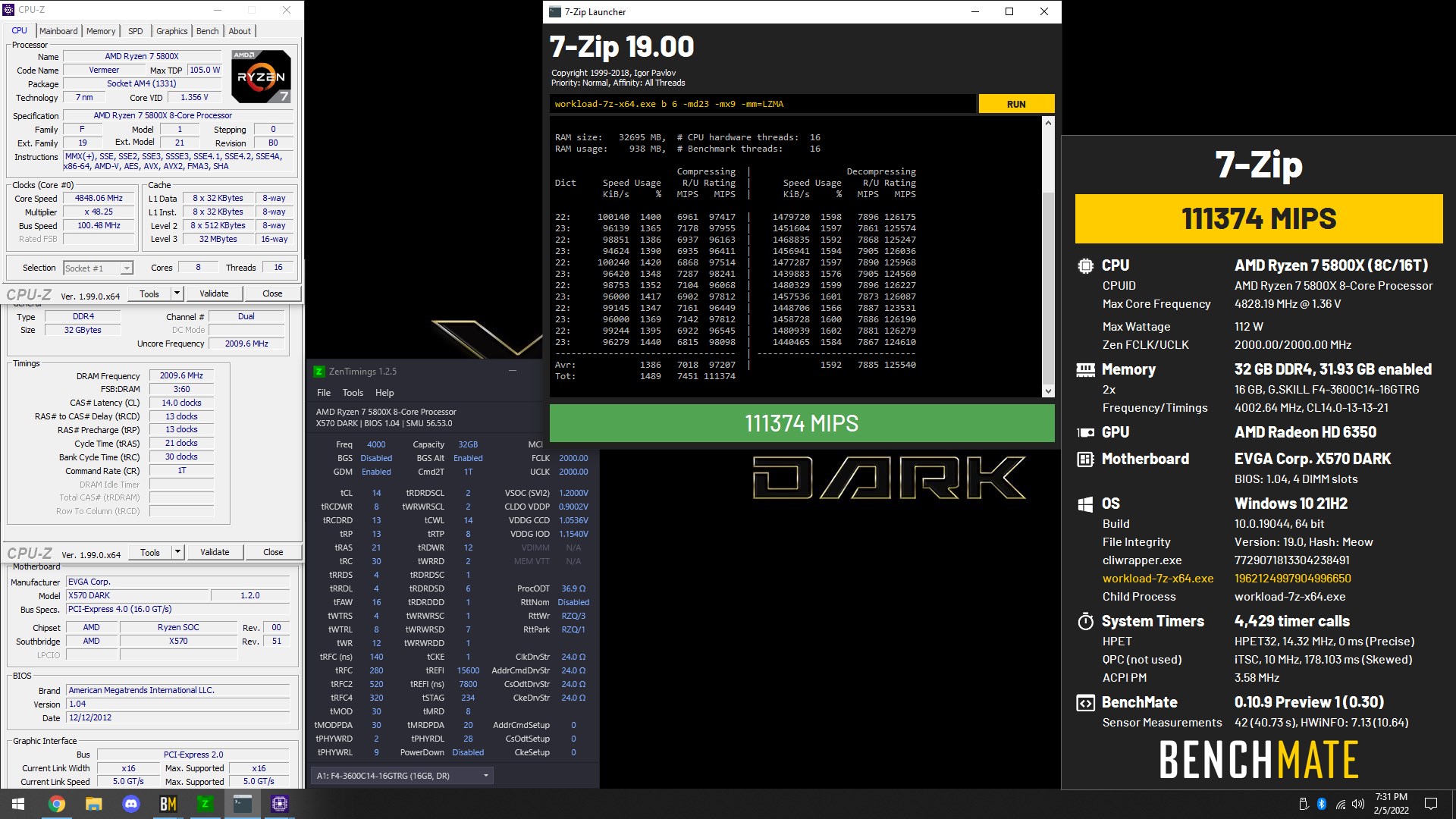This screenshot has height=819, width=1456.
Task: Click the yellow 111374 MIPS BenchMate score banner
Action: point(1259,219)
